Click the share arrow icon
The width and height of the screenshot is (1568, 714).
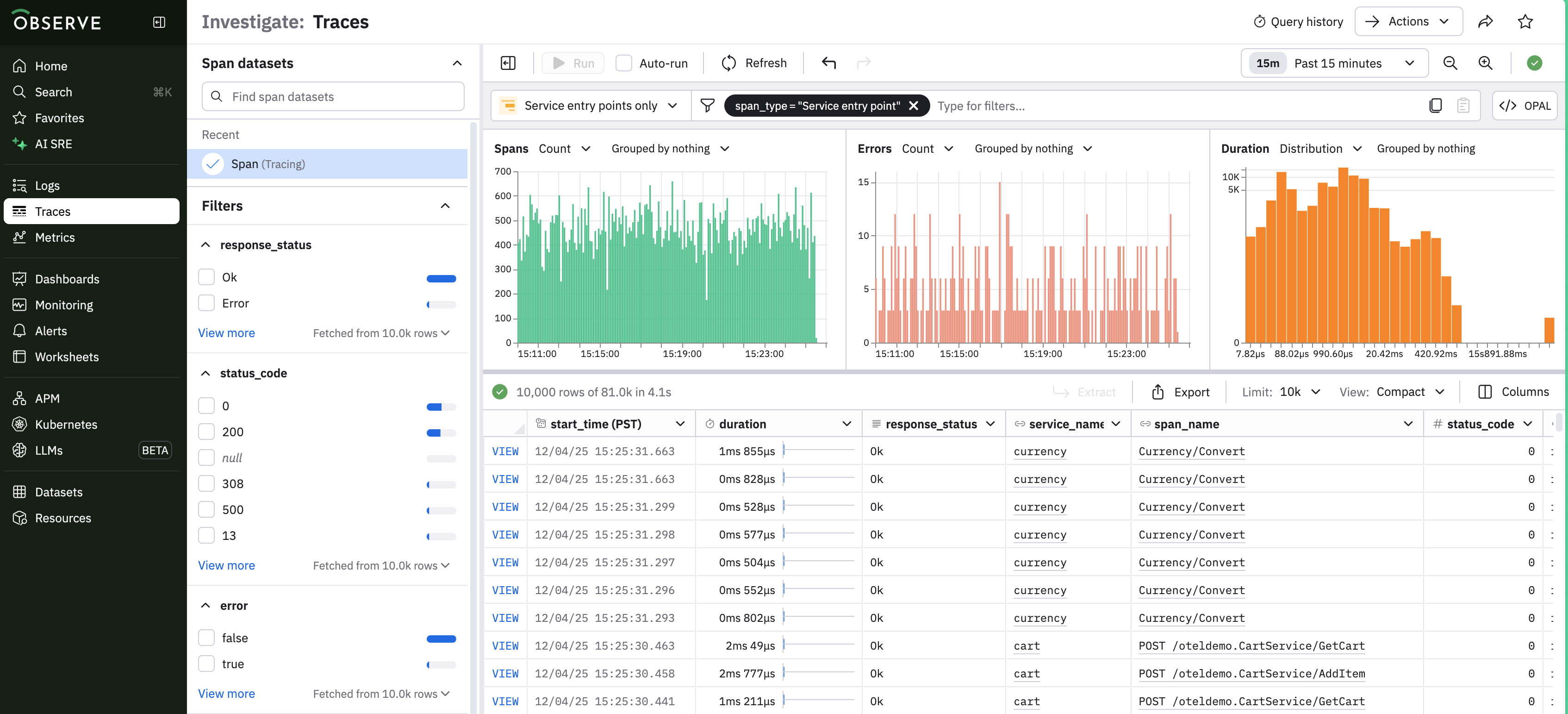click(1485, 22)
